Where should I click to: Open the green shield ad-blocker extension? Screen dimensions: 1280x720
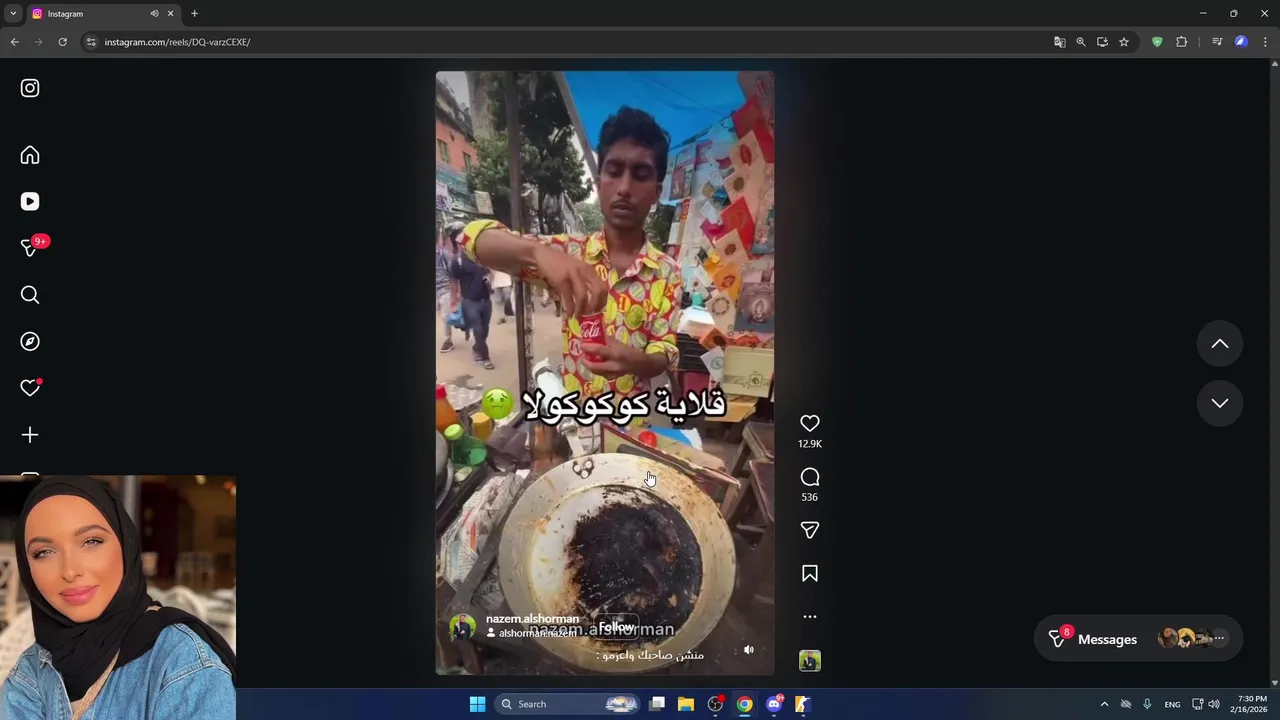click(x=1157, y=42)
